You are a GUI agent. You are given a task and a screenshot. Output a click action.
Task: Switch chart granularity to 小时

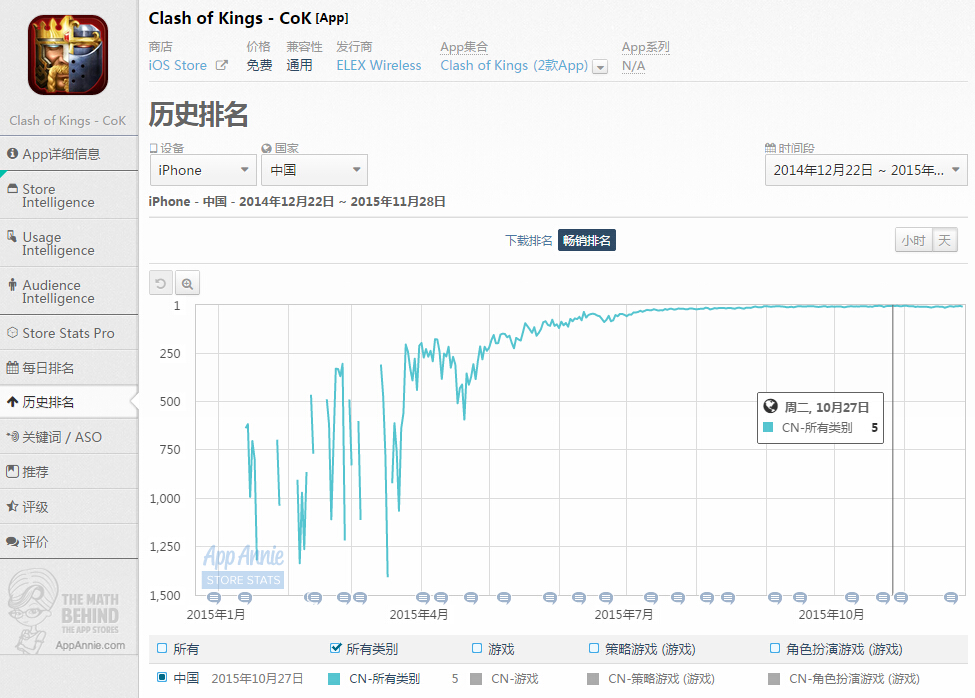(x=913, y=241)
